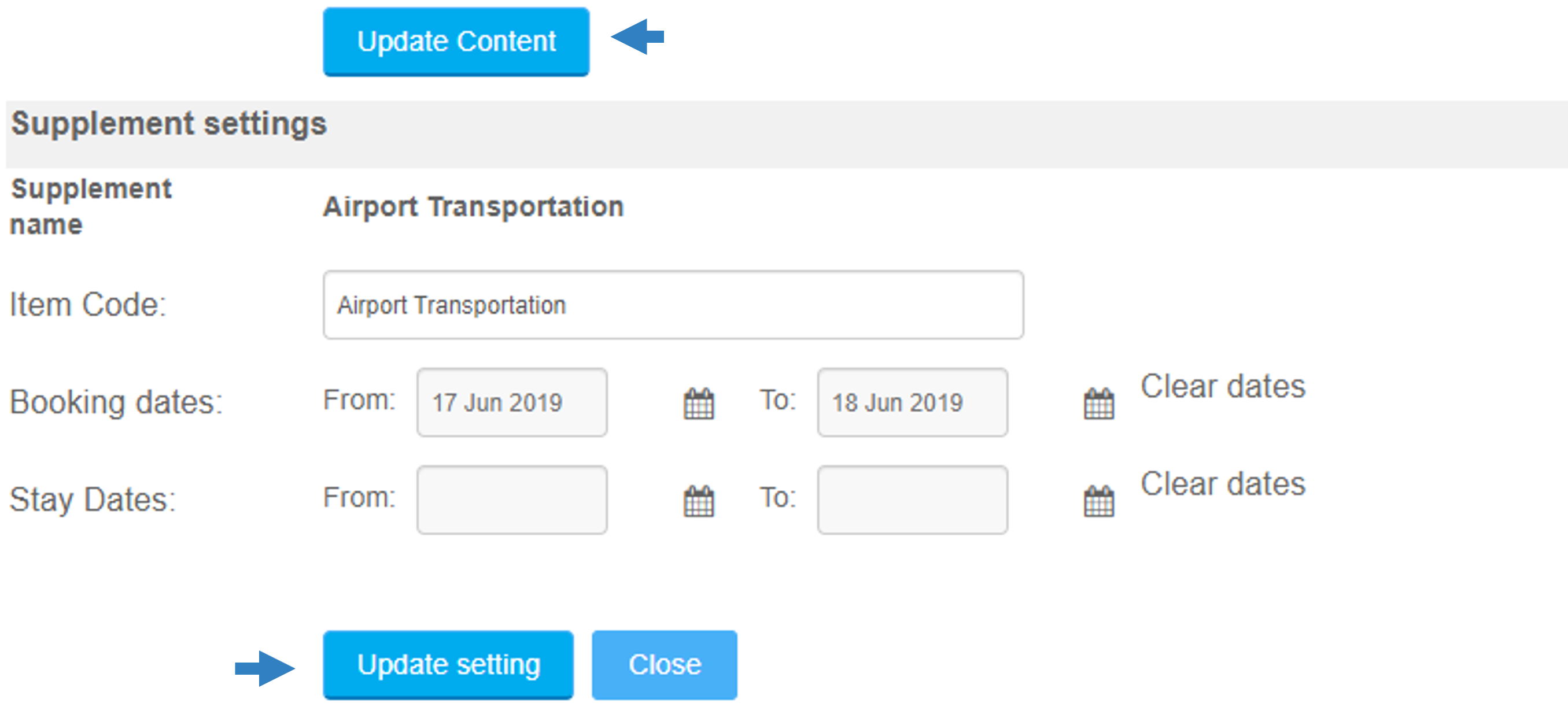Screen dimensions: 1568x714
Task: Select the Booking From field showing 17 Jun 2019
Action: click(512, 402)
